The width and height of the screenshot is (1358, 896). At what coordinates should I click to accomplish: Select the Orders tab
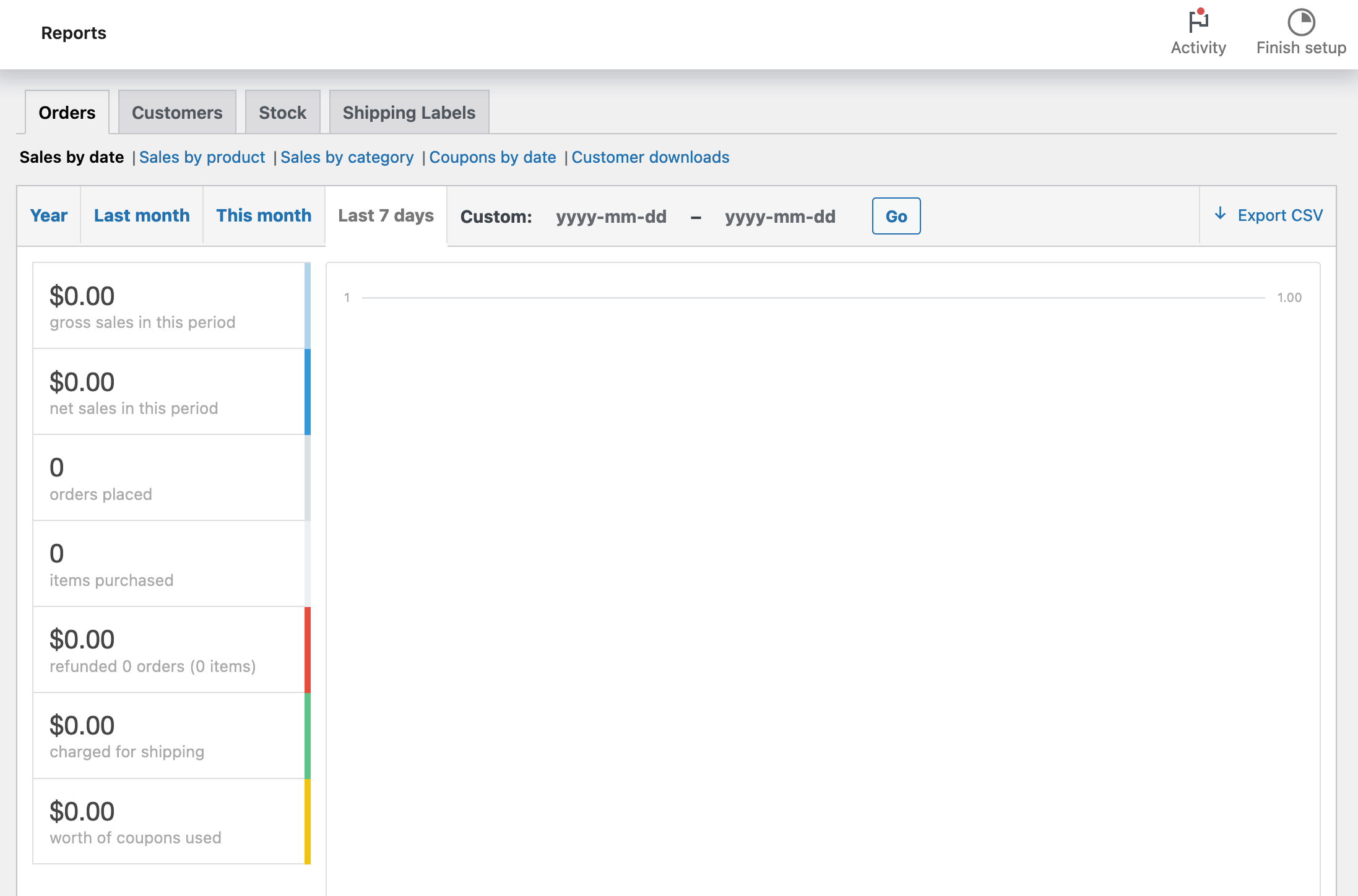pyautogui.click(x=67, y=112)
